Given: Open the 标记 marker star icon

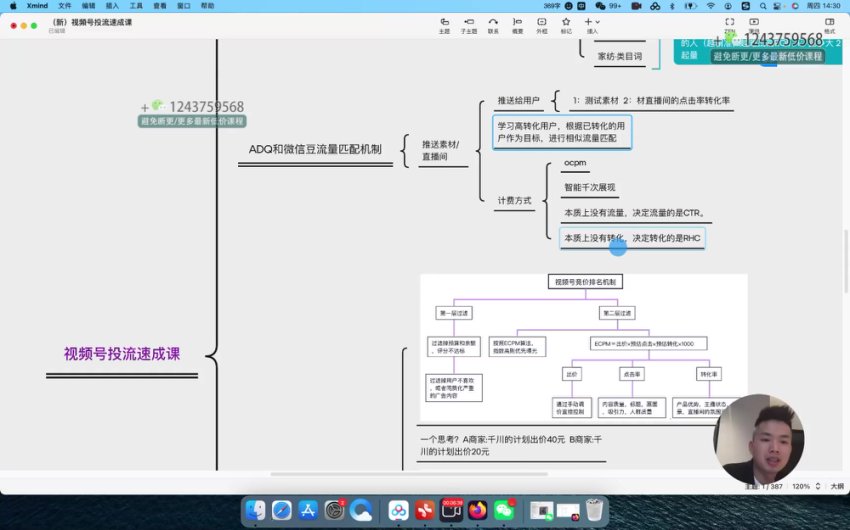Looking at the screenshot, I should pyautogui.click(x=566, y=22).
